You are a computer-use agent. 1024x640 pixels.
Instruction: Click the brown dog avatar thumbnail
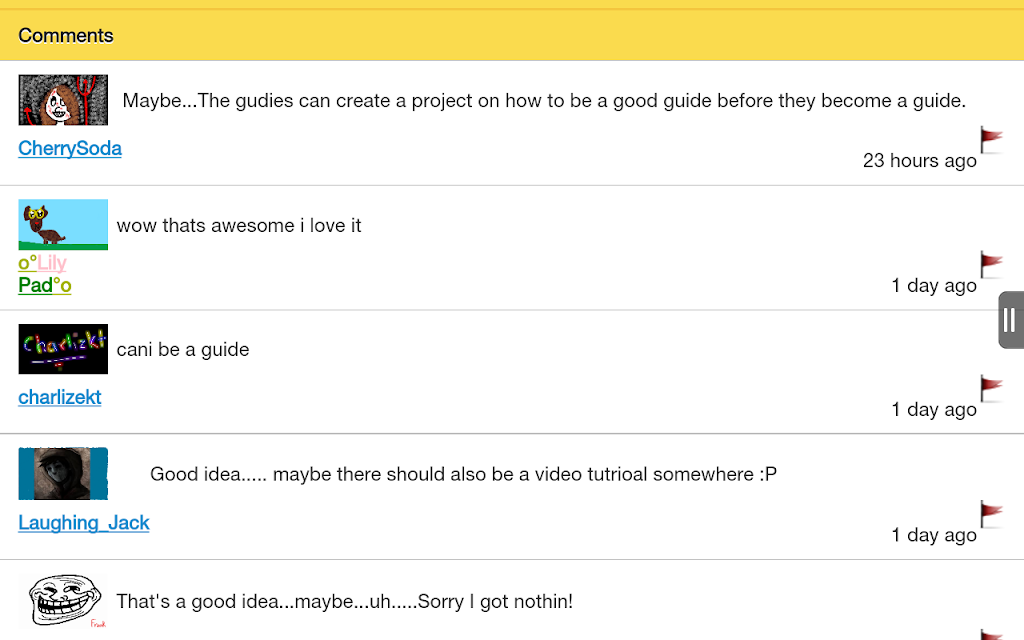click(x=63, y=225)
